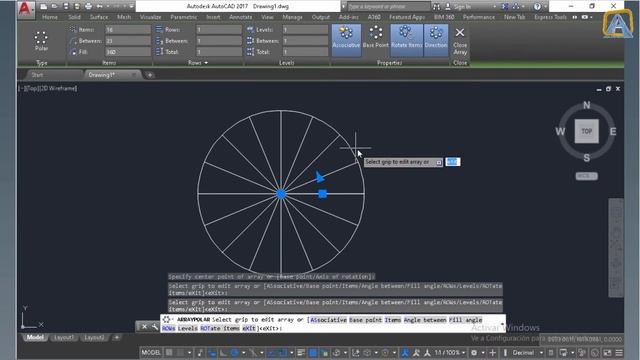Click the Autodesk Exchange Apps icon in title bar
640x360 pixels.
[x=505, y=7]
